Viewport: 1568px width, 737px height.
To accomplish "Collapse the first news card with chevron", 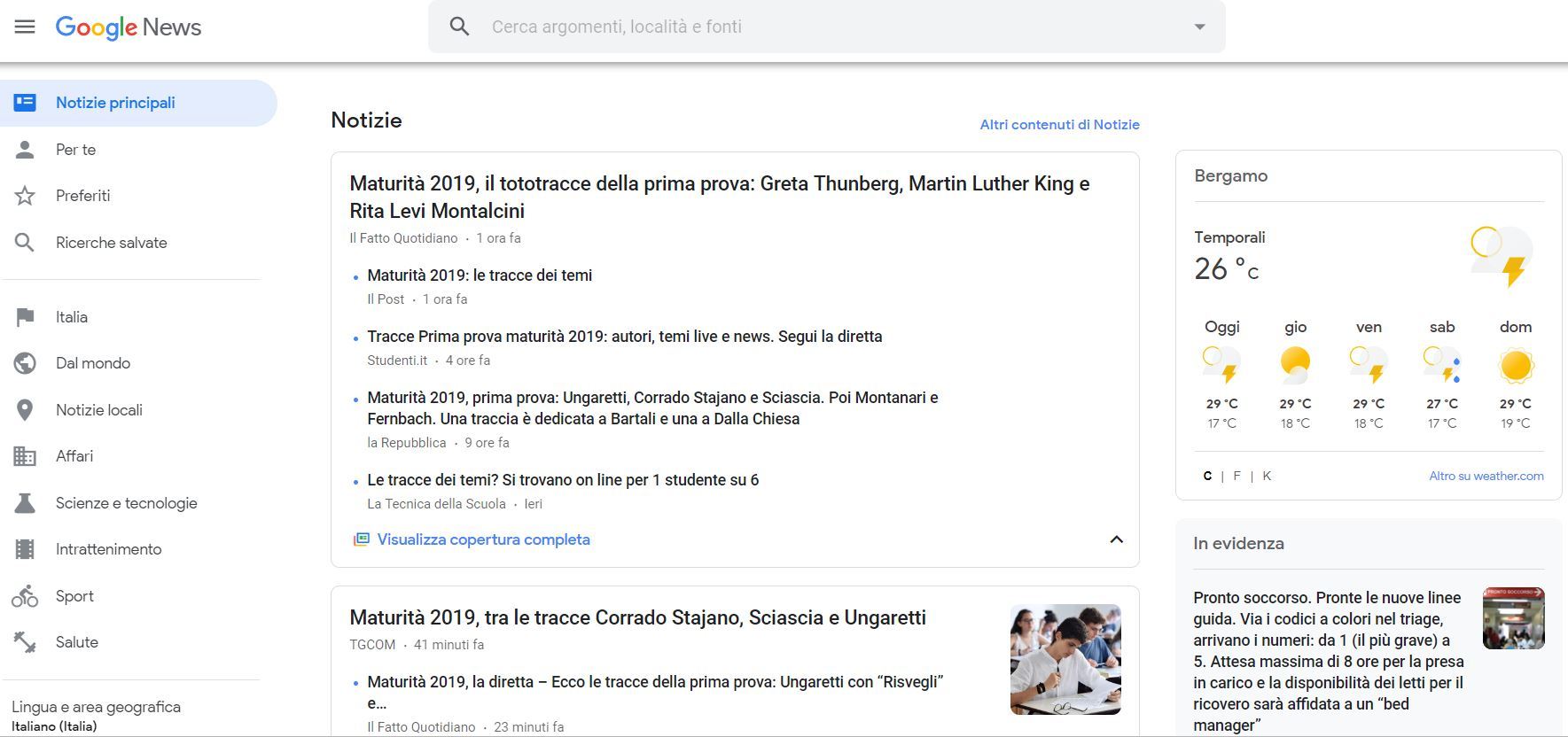I will click(1117, 539).
